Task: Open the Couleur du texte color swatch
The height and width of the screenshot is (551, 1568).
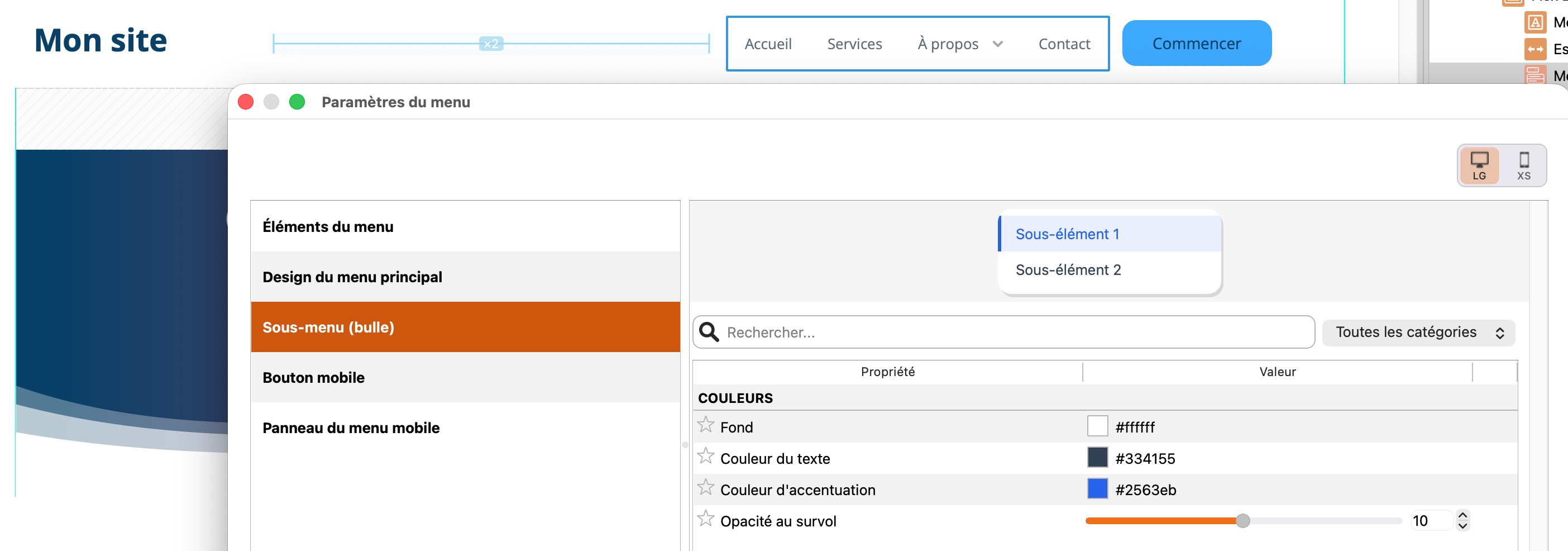Action: click(x=1097, y=457)
